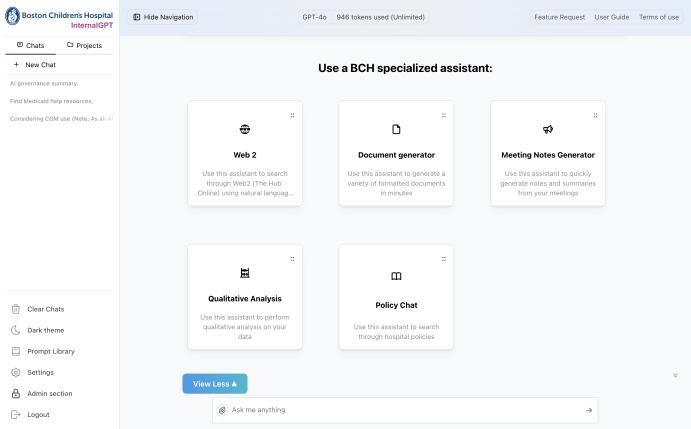Click the Dark theme moon icon
Screen dimensions: 691x429
point(16,330)
